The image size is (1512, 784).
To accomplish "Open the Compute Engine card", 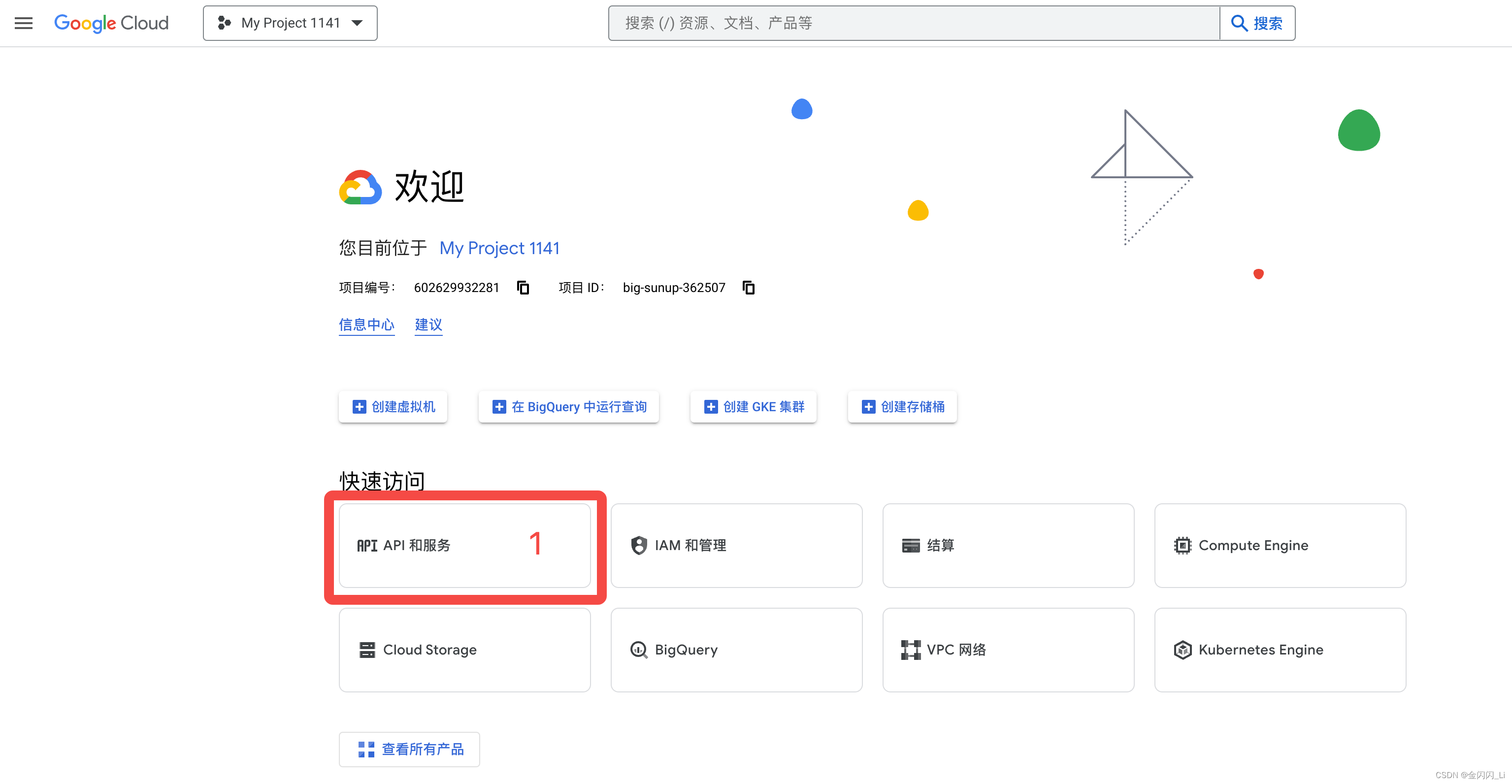I will pyautogui.click(x=1280, y=545).
